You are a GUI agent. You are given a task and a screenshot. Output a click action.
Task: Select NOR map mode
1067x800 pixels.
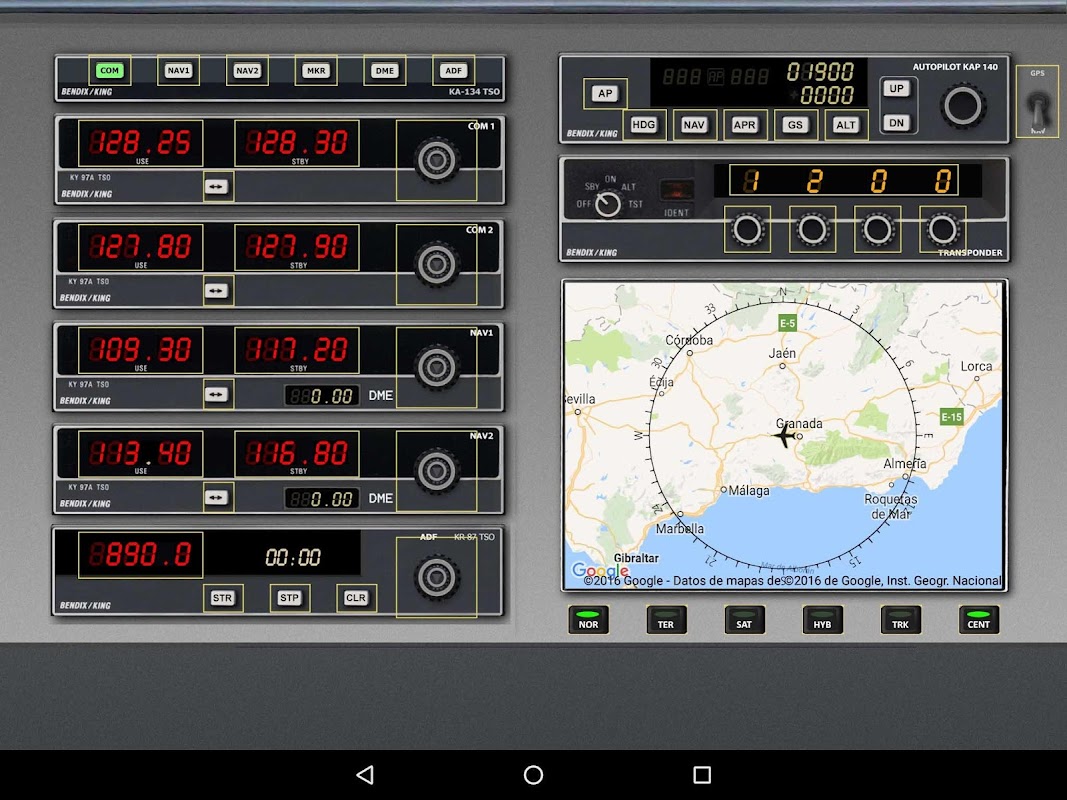(588, 620)
